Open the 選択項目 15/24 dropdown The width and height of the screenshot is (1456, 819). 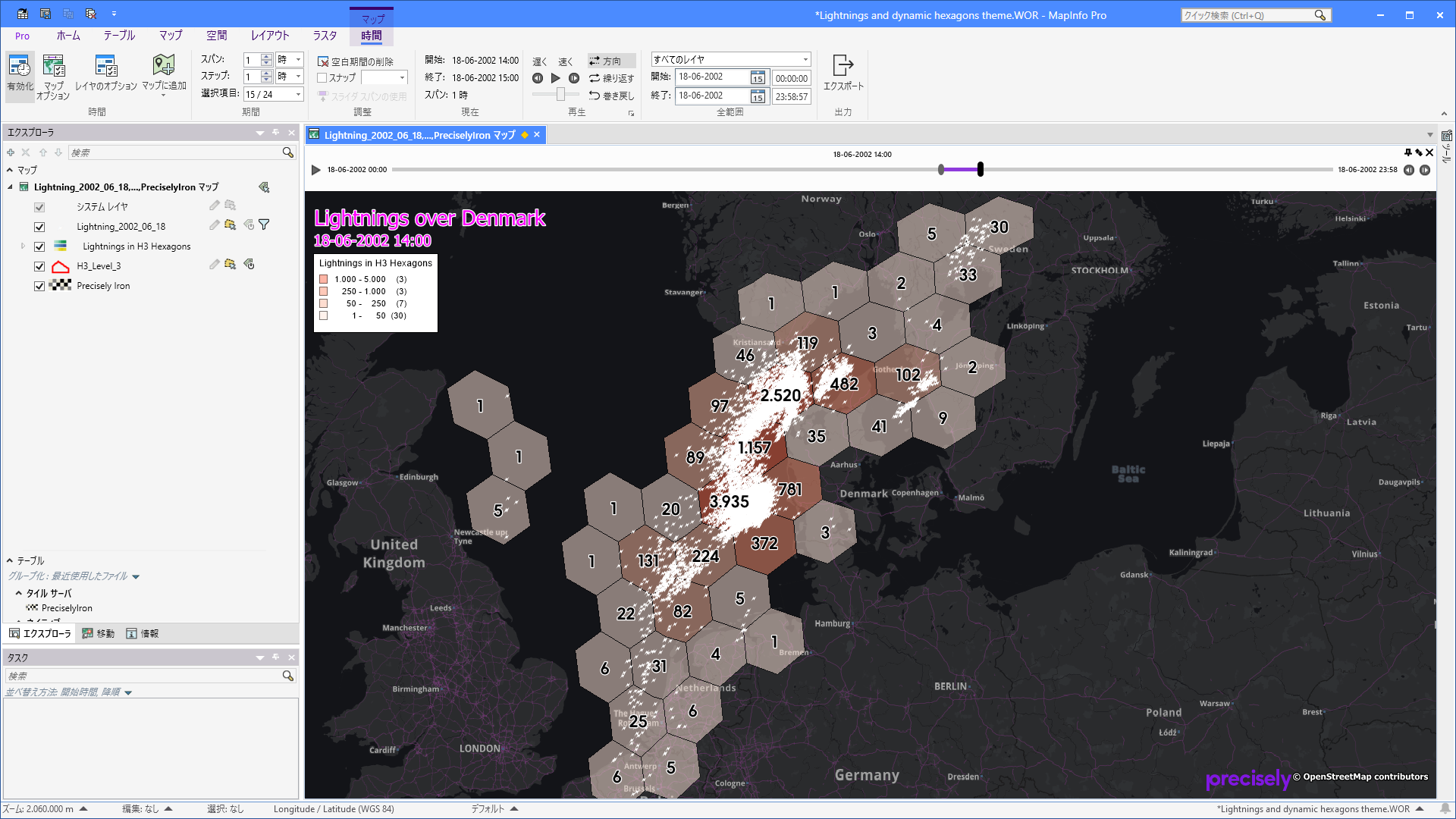coord(298,94)
